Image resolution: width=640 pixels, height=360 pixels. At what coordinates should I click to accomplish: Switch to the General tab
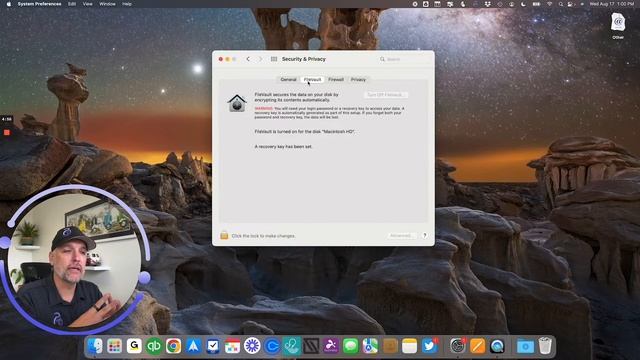pyautogui.click(x=288, y=80)
